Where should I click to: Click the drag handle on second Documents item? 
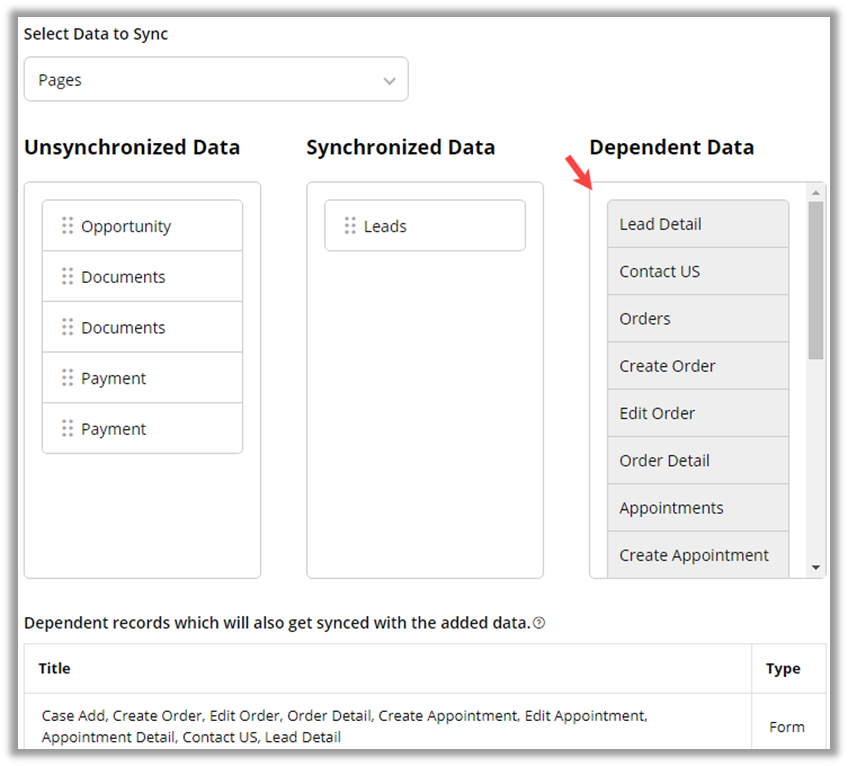68,327
